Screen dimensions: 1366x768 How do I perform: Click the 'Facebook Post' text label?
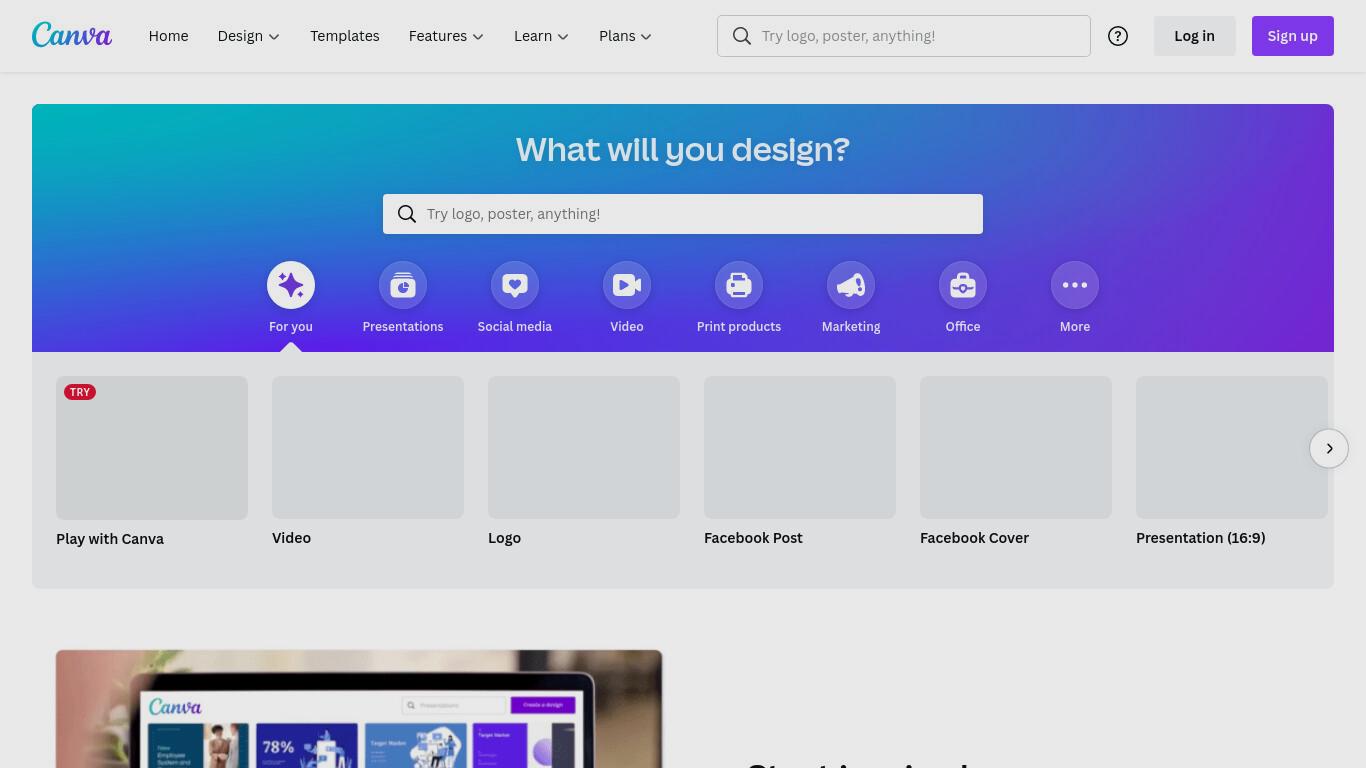pos(753,538)
